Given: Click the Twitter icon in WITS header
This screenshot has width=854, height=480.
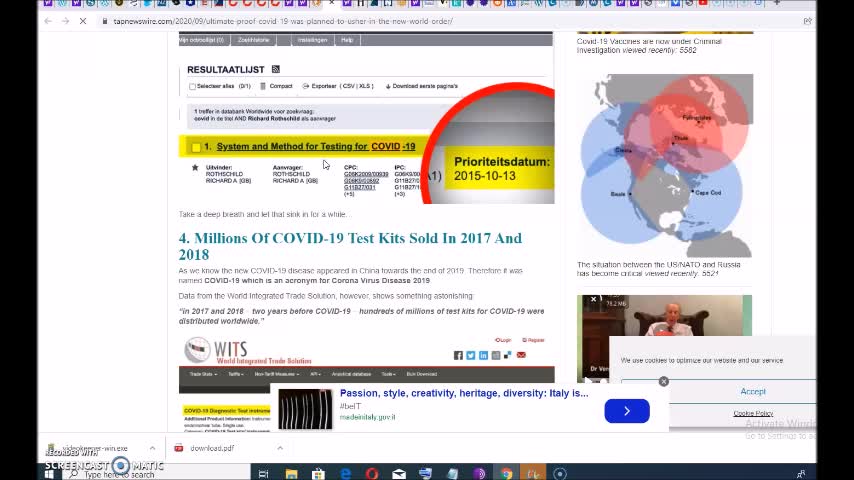Looking at the screenshot, I should [471, 355].
